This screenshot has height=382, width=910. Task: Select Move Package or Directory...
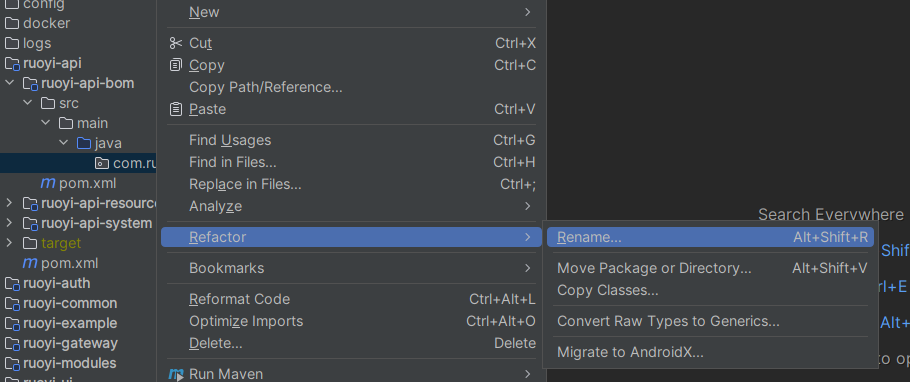click(710, 268)
